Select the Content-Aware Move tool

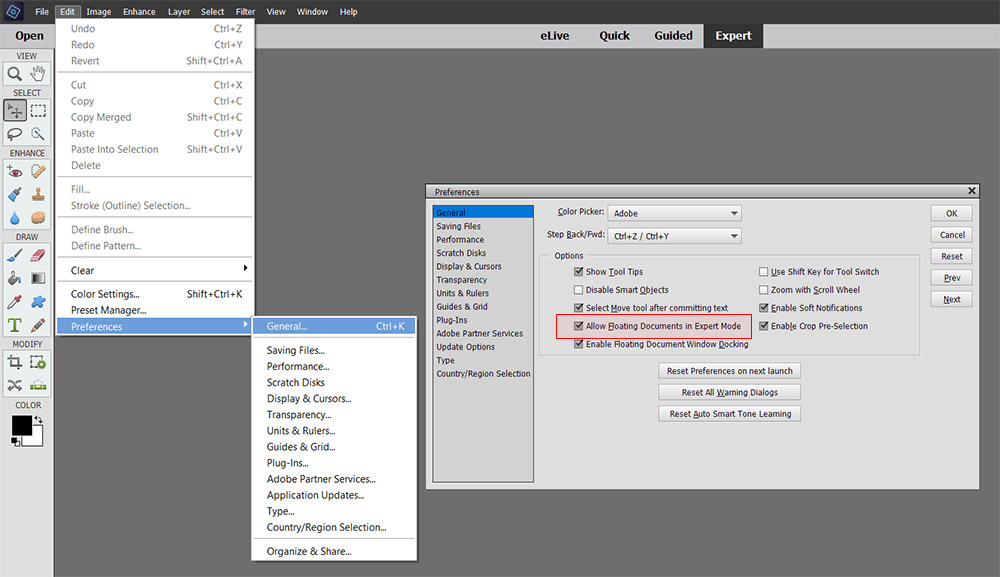[x=15, y=385]
